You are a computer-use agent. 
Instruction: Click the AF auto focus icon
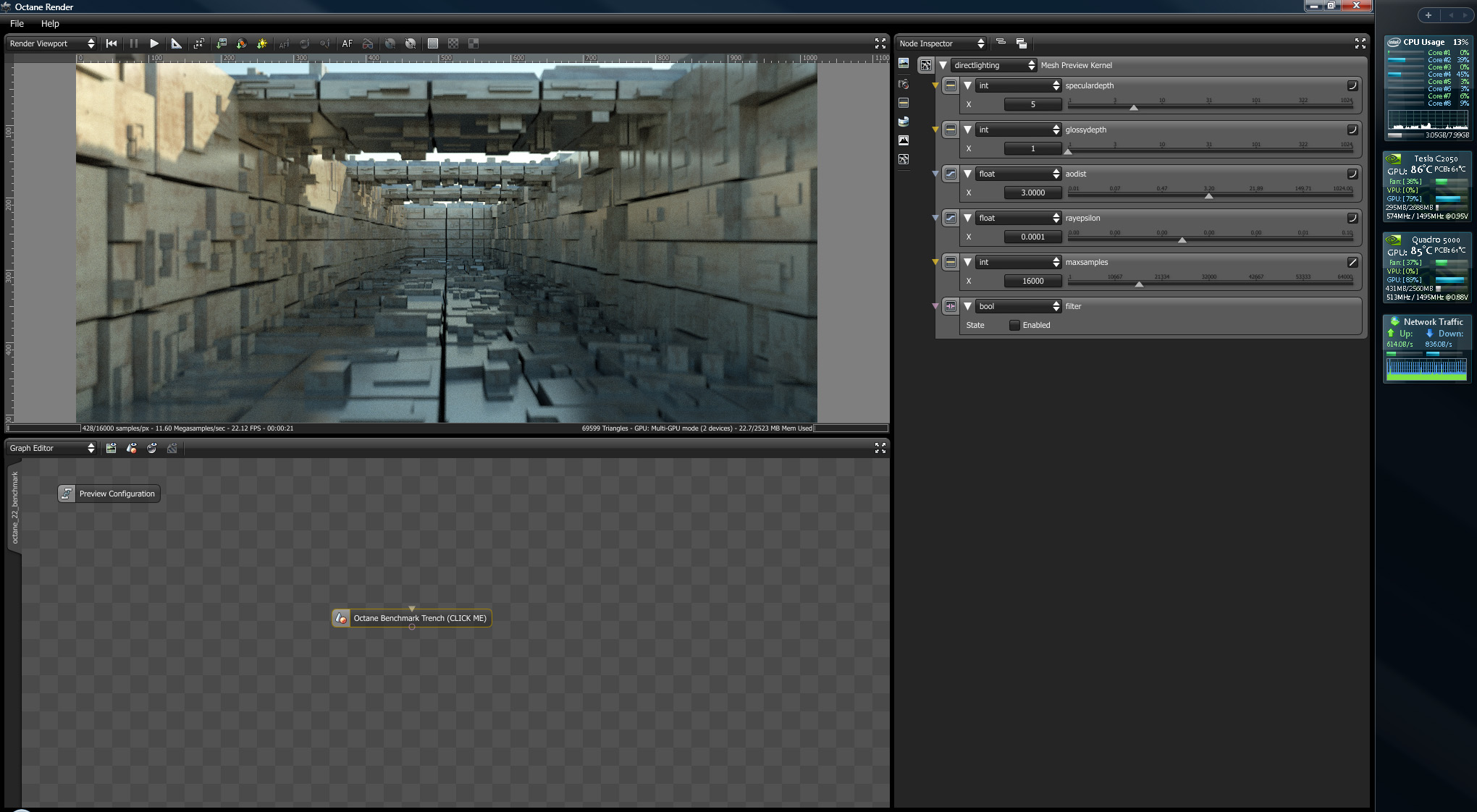348,43
